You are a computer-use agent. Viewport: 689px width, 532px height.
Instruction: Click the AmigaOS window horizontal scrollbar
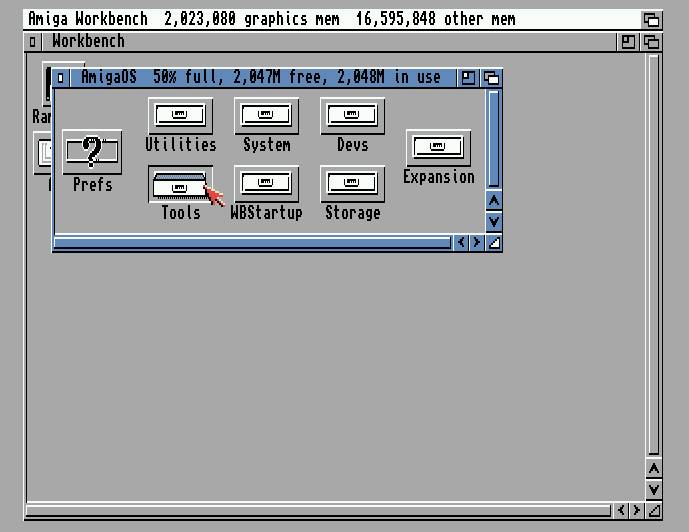pyautogui.click(x=250, y=242)
